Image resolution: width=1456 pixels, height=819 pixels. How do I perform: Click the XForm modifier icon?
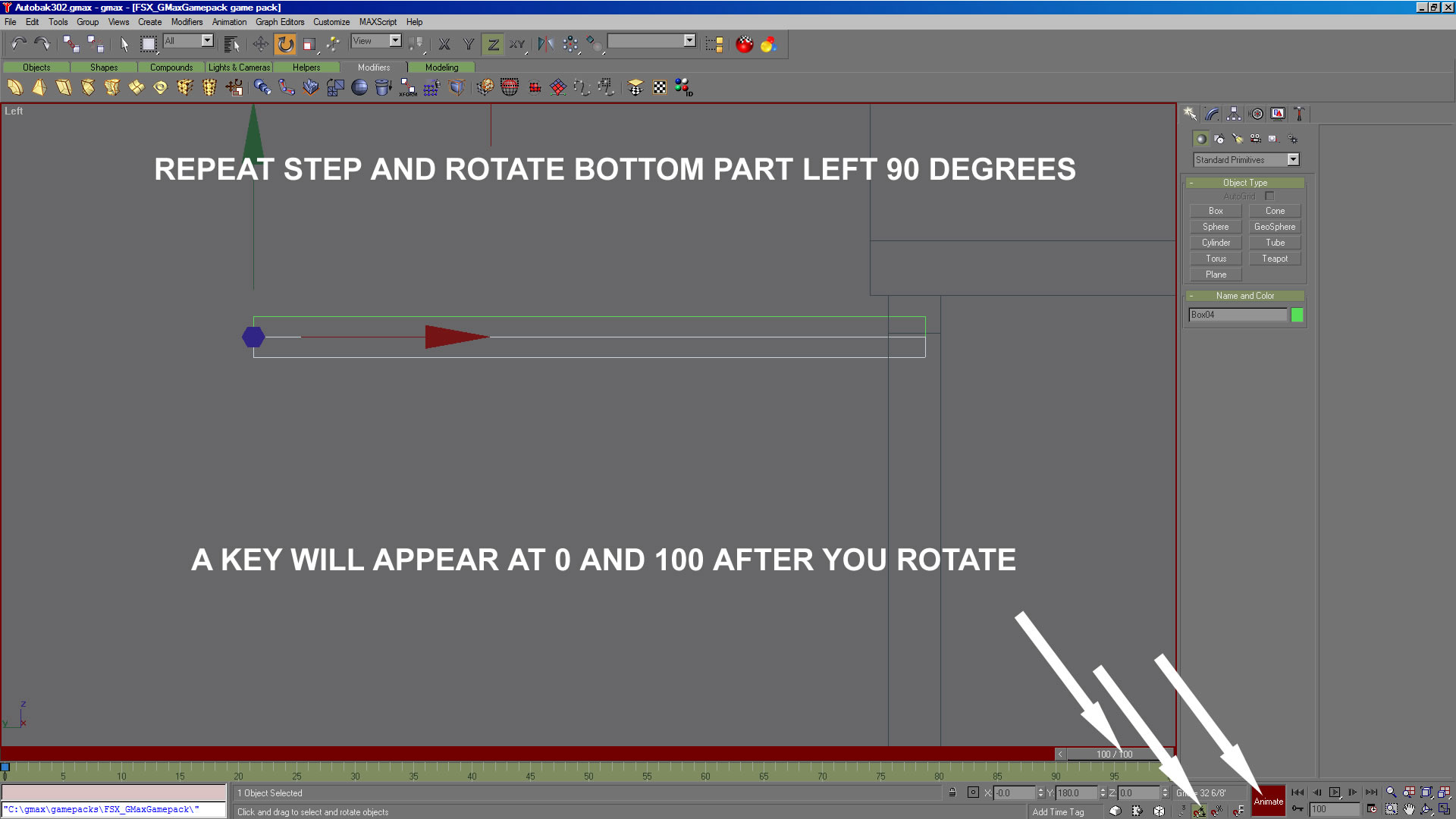[408, 88]
